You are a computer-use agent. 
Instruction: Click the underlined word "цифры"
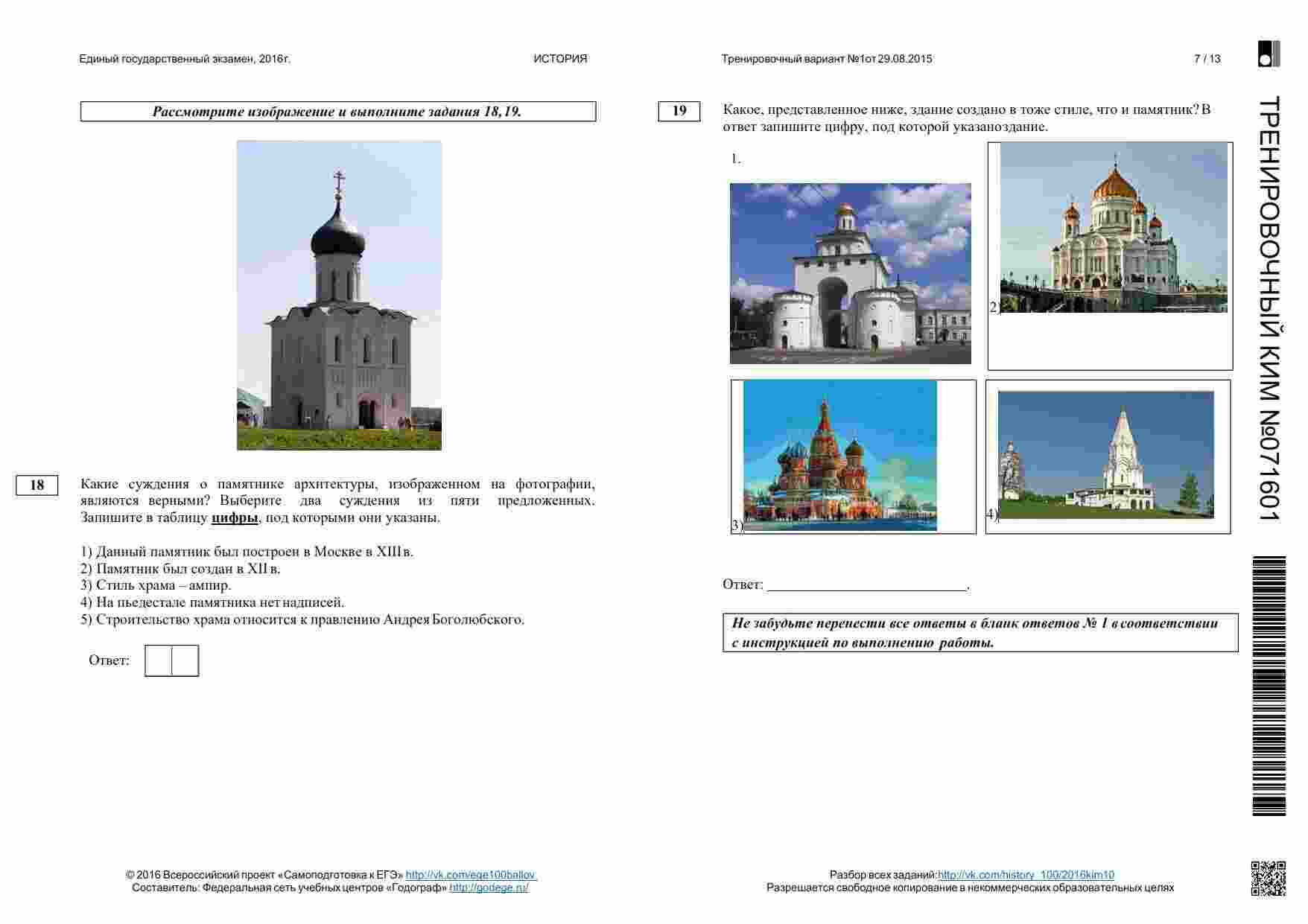[x=235, y=517]
